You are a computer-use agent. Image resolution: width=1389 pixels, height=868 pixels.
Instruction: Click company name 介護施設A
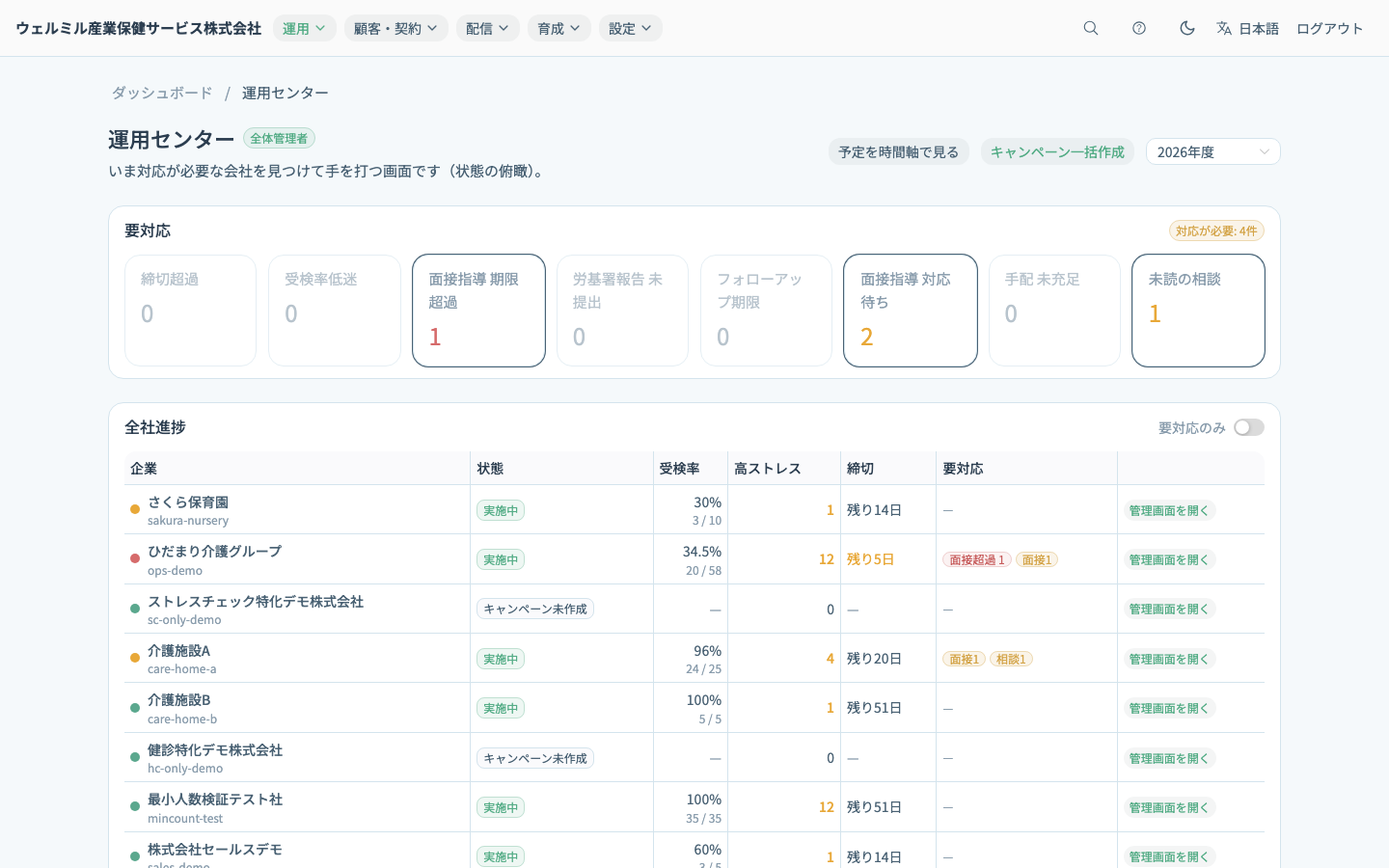(178, 650)
